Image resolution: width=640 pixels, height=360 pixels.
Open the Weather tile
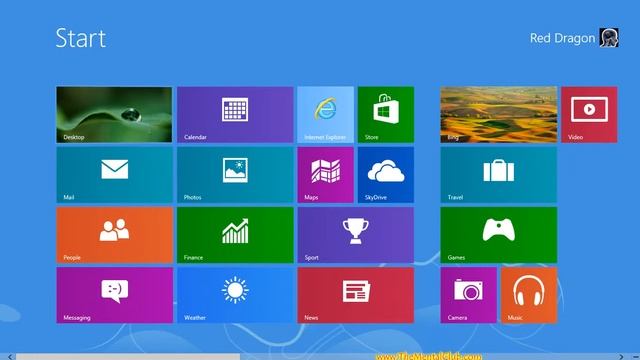click(x=235, y=295)
